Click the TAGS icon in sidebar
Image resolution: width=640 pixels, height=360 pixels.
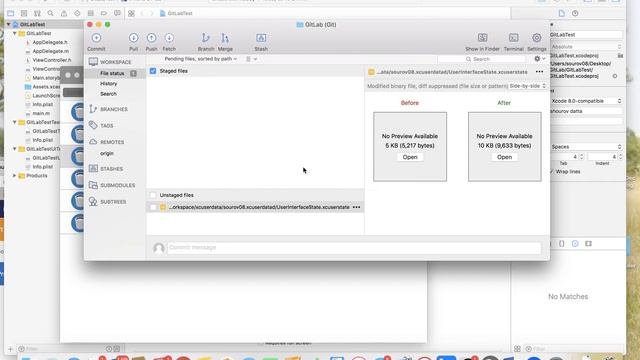click(93, 125)
